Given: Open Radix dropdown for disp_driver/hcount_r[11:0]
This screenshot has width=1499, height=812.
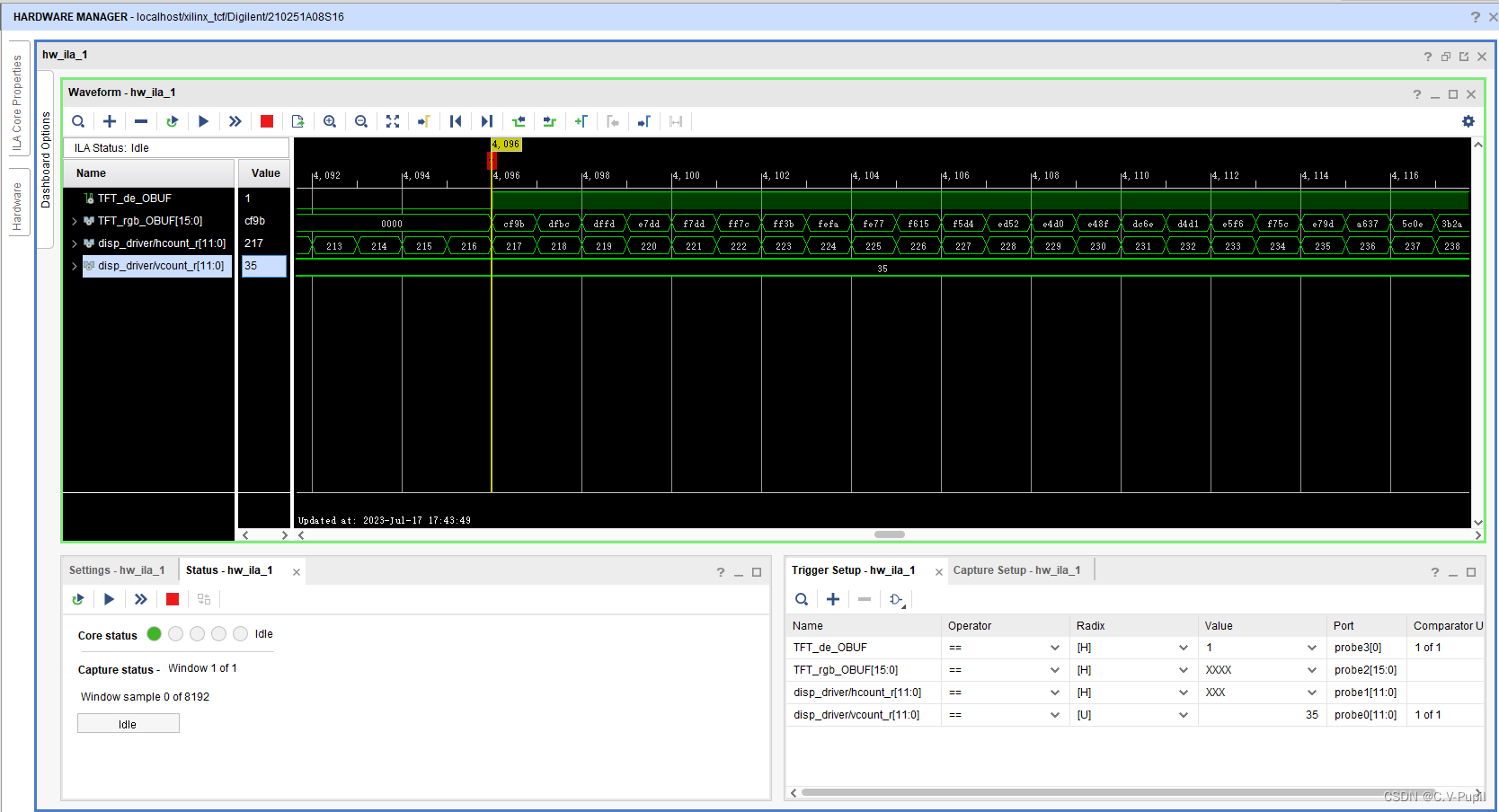Looking at the screenshot, I should [1184, 693].
